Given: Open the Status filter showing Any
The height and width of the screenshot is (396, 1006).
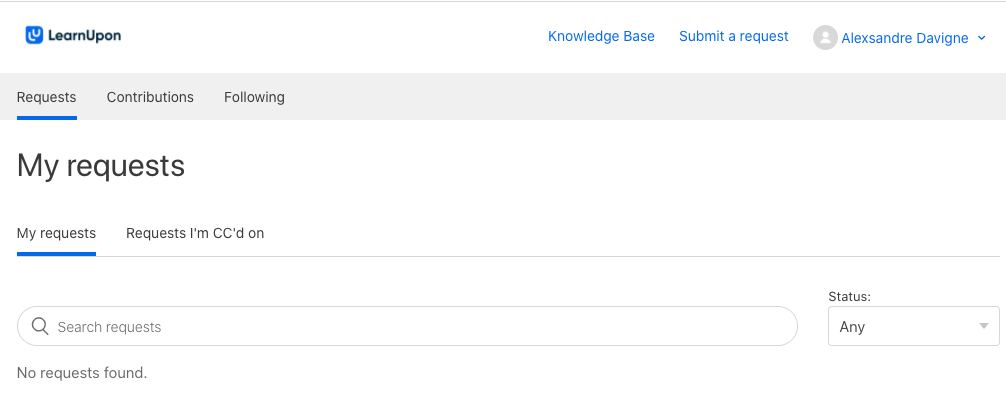Looking at the screenshot, I should pos(914,326).
